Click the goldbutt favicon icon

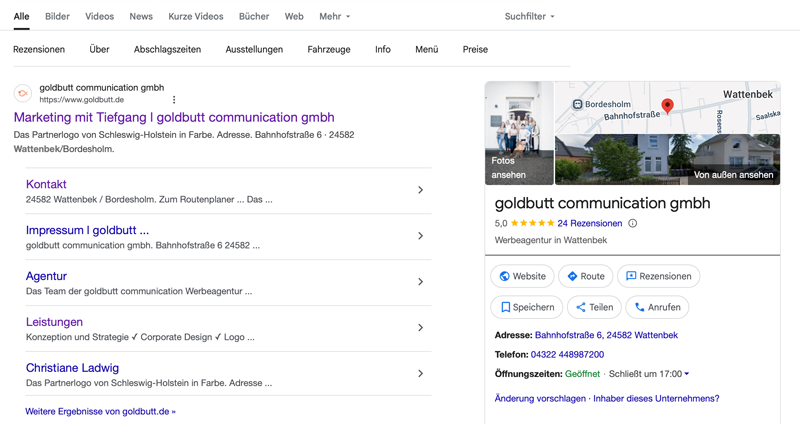tap(22, 93)
